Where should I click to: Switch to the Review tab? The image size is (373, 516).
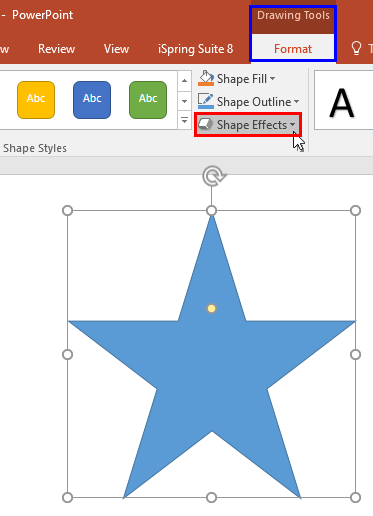click(56, 49)
